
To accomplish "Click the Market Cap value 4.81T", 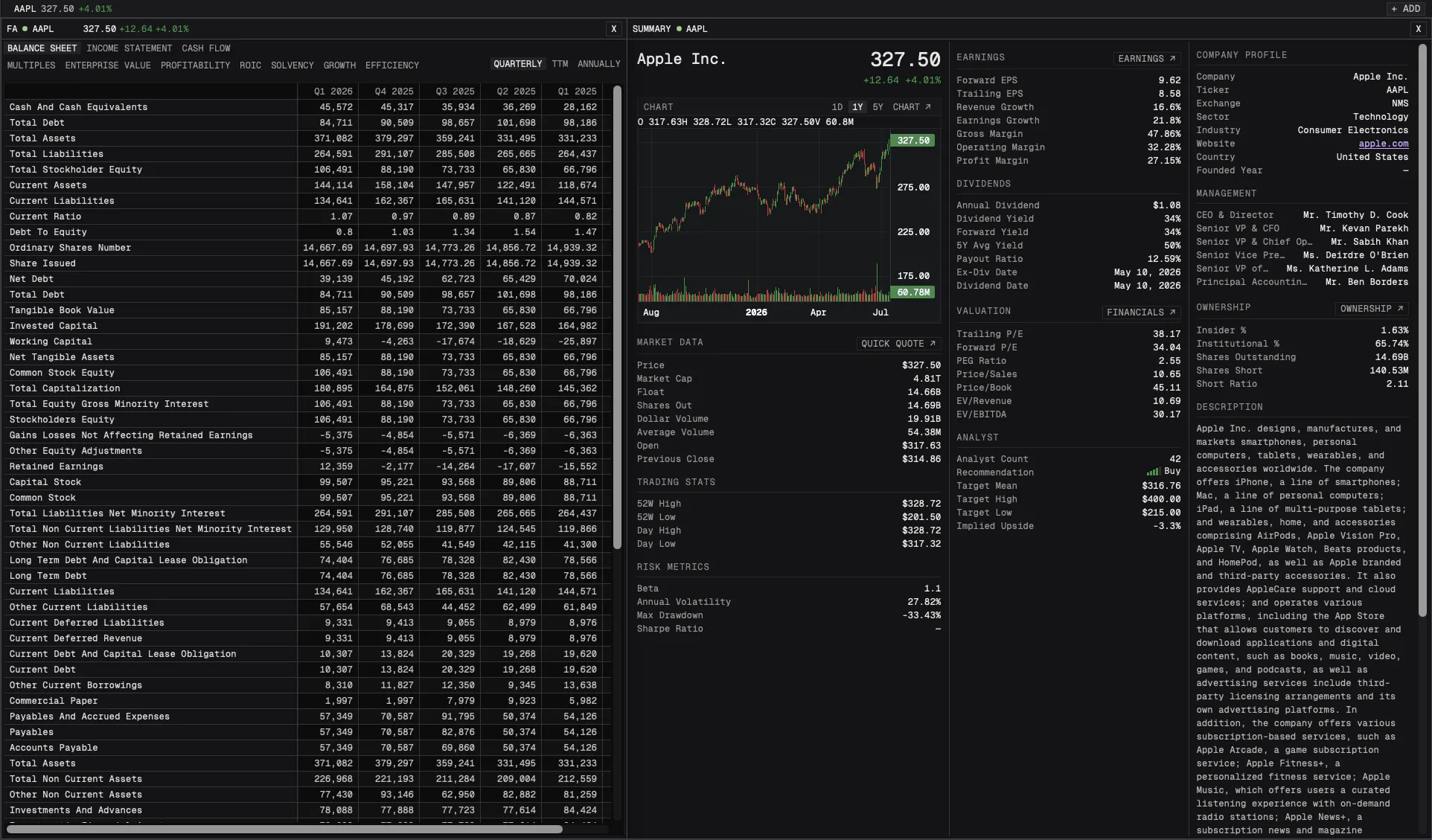I will 927,379.
